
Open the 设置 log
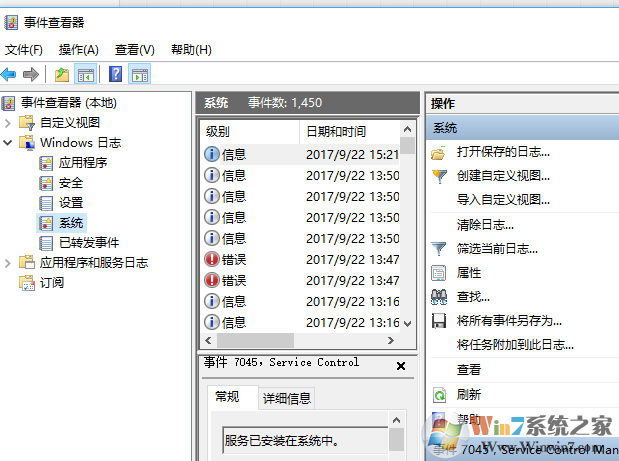coord(71,203)
